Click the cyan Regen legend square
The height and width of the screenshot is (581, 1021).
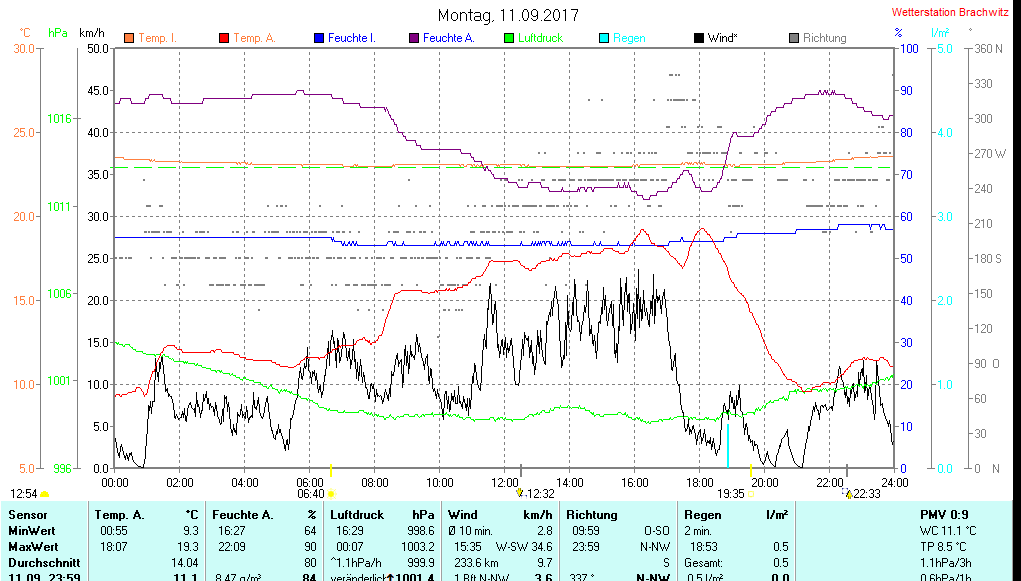click(604, 38)
